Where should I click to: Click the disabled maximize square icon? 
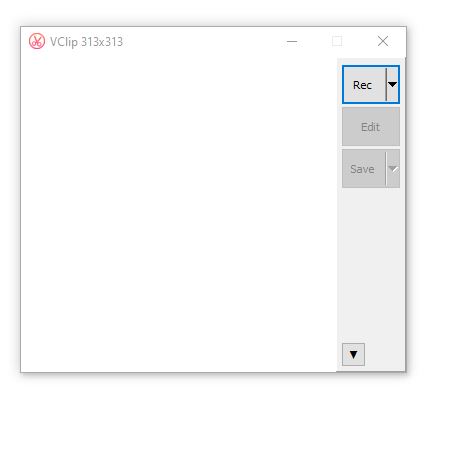coord(337,41)
